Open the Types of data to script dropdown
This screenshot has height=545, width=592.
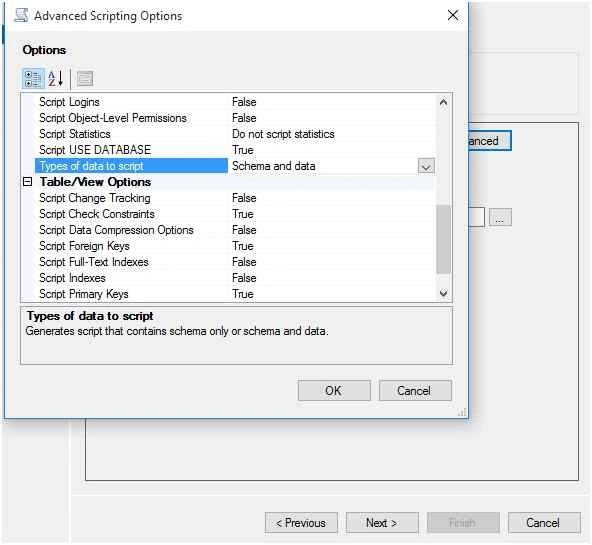coord(426,166)
